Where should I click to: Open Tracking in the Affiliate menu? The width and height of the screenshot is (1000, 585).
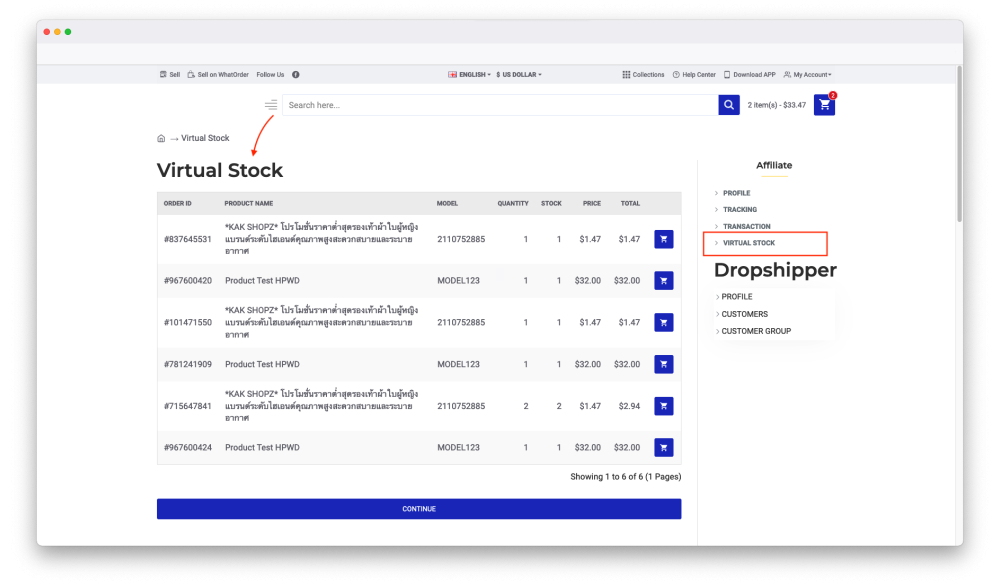point(740,210)
